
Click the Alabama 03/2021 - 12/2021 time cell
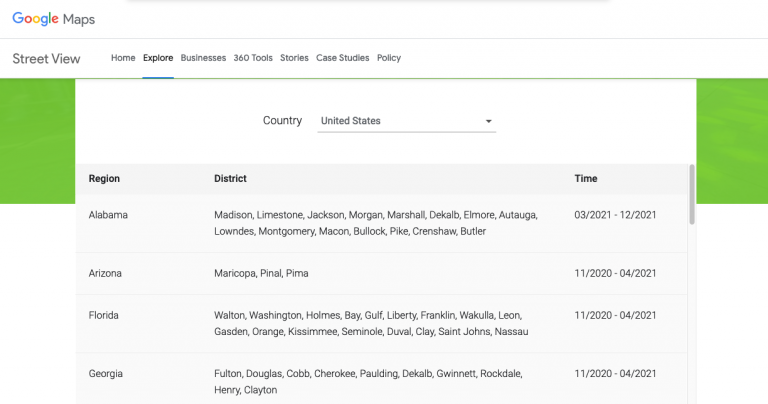(615, 215)
